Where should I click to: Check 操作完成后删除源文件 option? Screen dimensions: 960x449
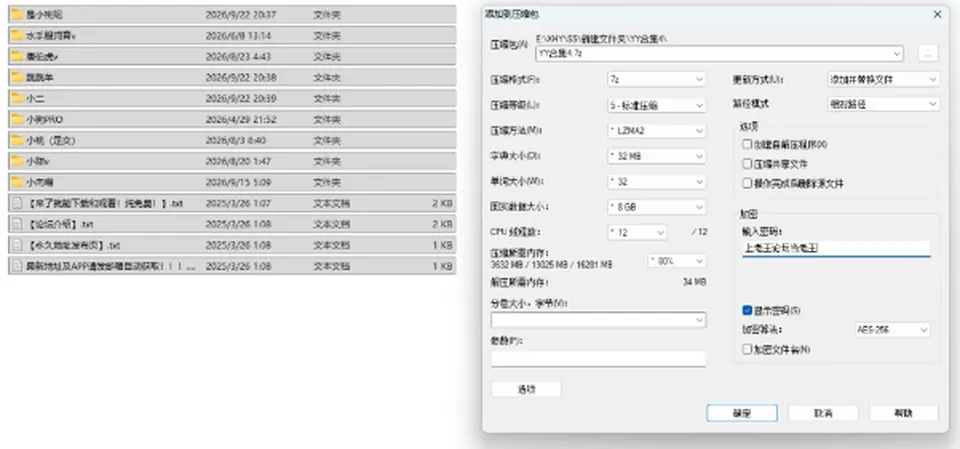[x=746, y=183]
